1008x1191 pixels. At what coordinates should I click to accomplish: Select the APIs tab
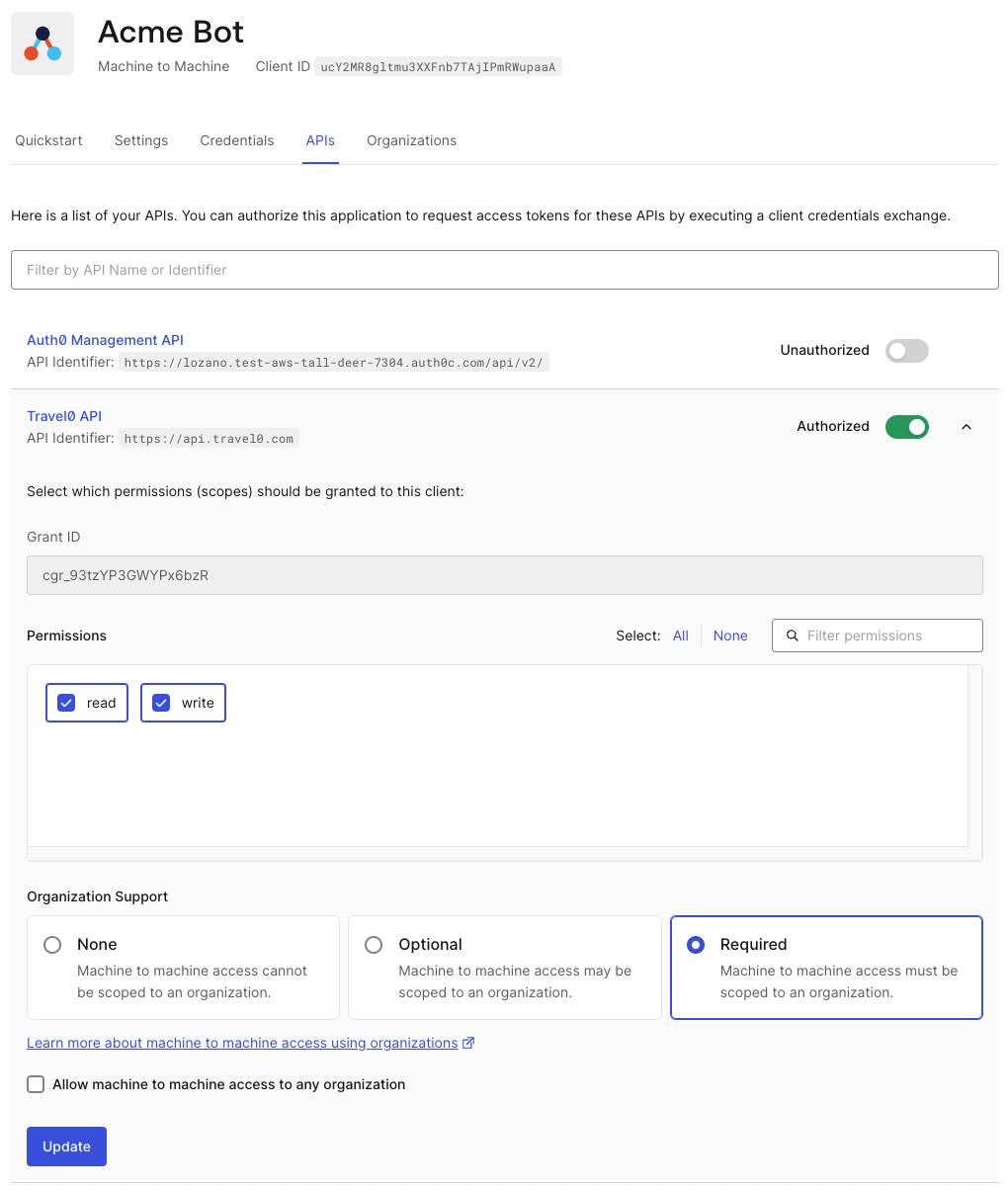[x=320, y=140]
